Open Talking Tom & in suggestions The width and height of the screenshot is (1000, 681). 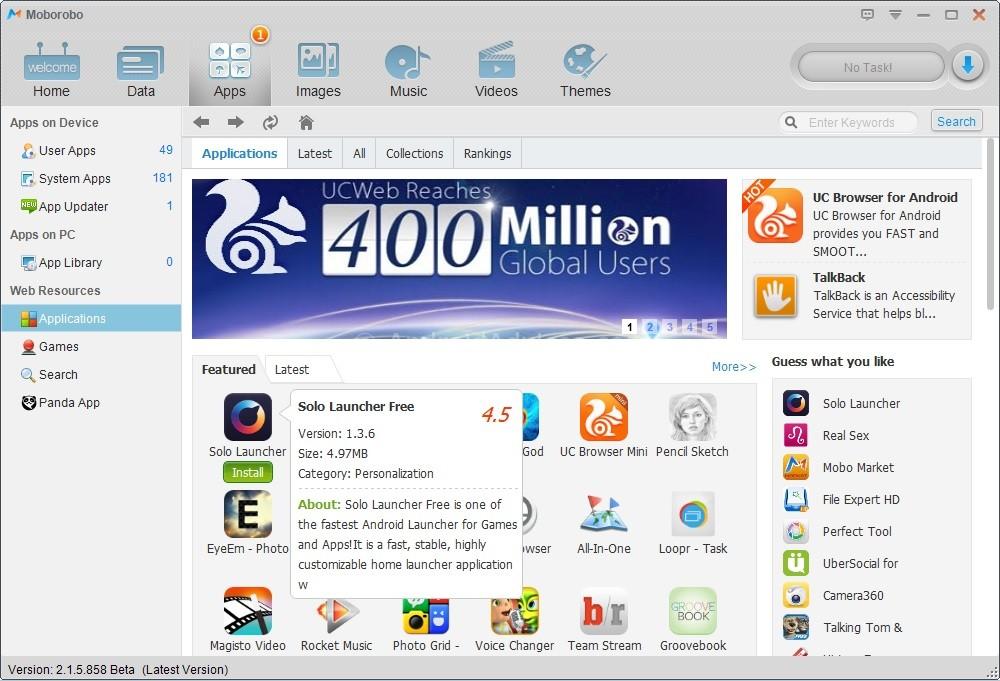(x=862, y=627)
